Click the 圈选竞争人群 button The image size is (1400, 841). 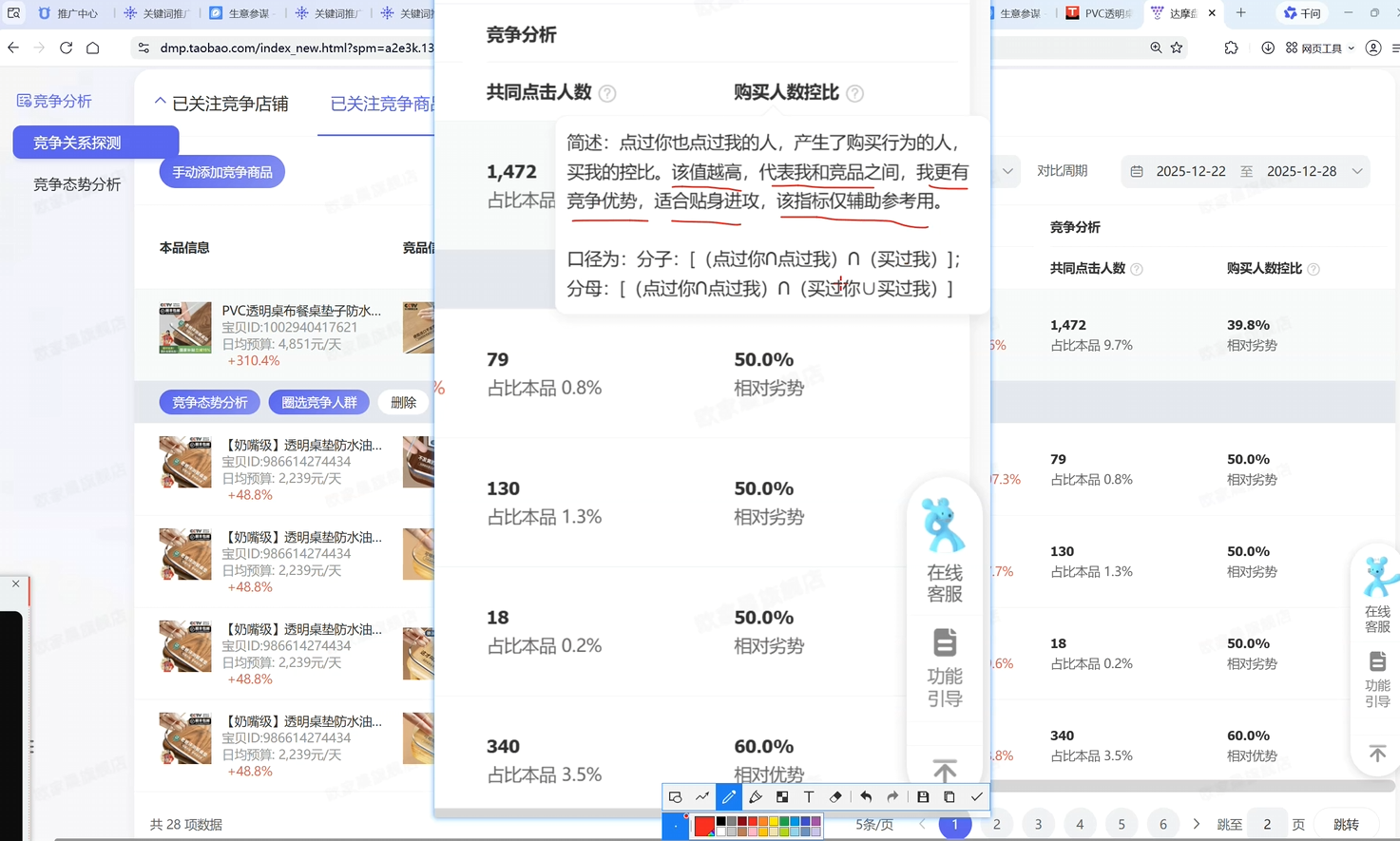(x=318, y=402)
